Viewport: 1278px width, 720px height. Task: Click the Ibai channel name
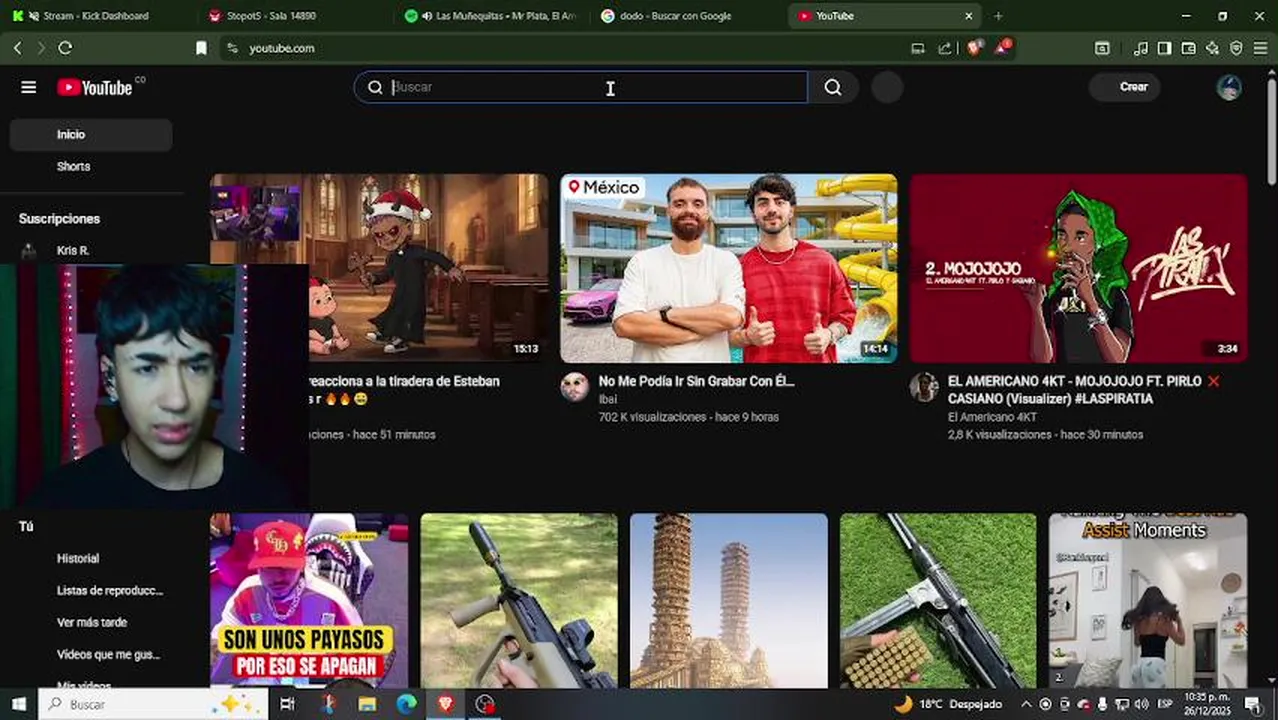pos(608,399)
